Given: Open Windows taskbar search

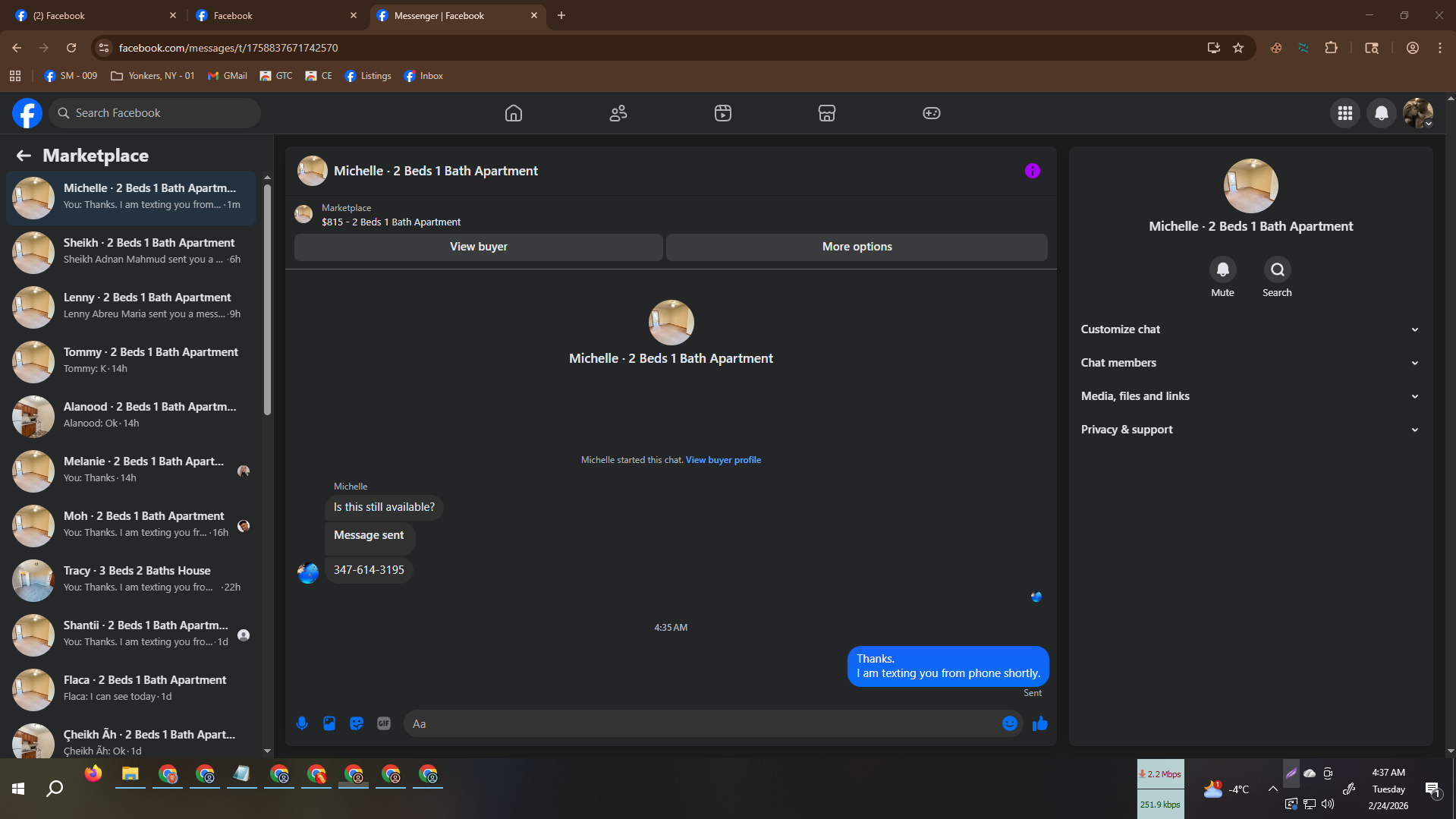Looking at the screenshot, I should (55, 789).
